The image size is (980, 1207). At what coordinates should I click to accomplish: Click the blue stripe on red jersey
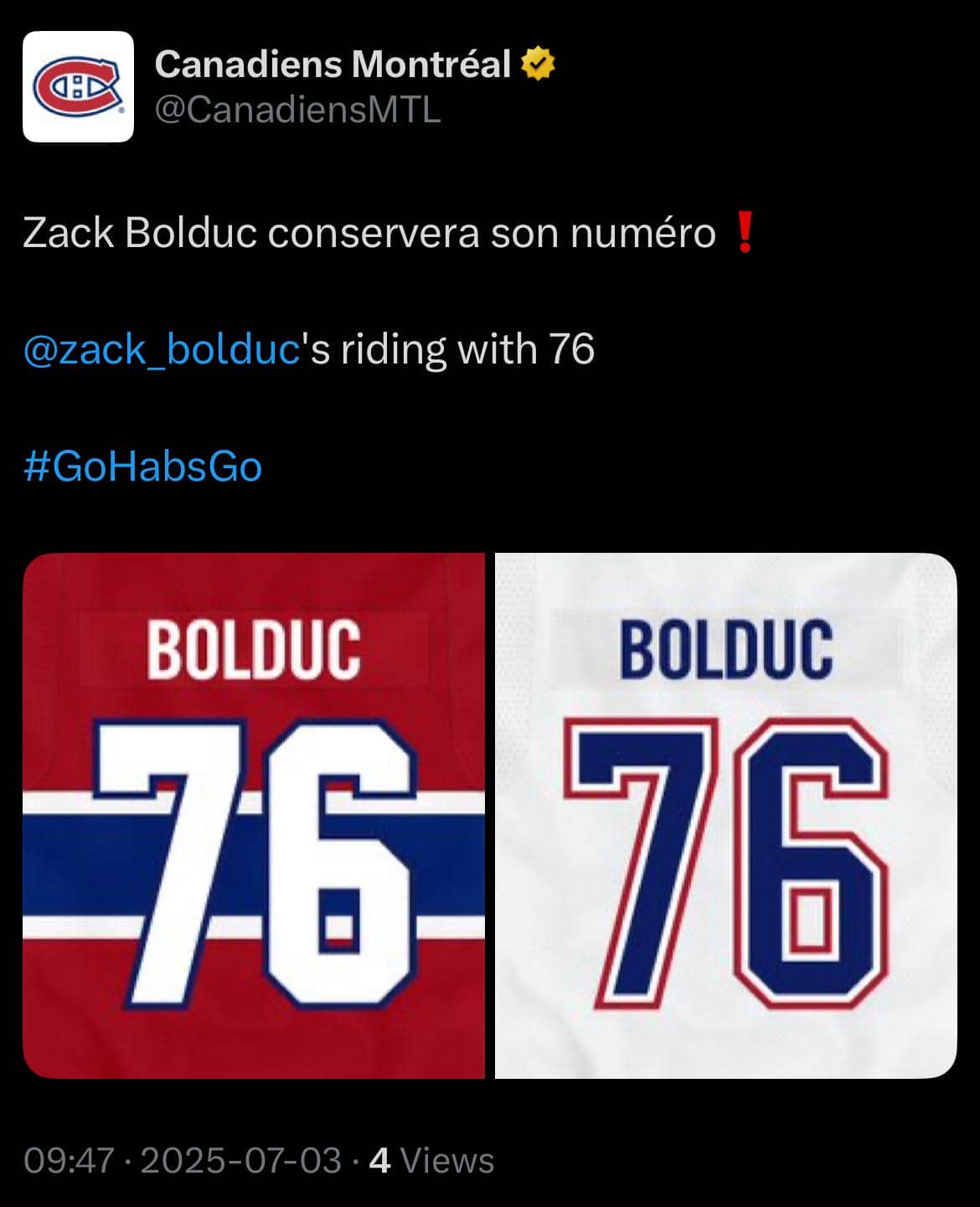click(x=59, y=864)
